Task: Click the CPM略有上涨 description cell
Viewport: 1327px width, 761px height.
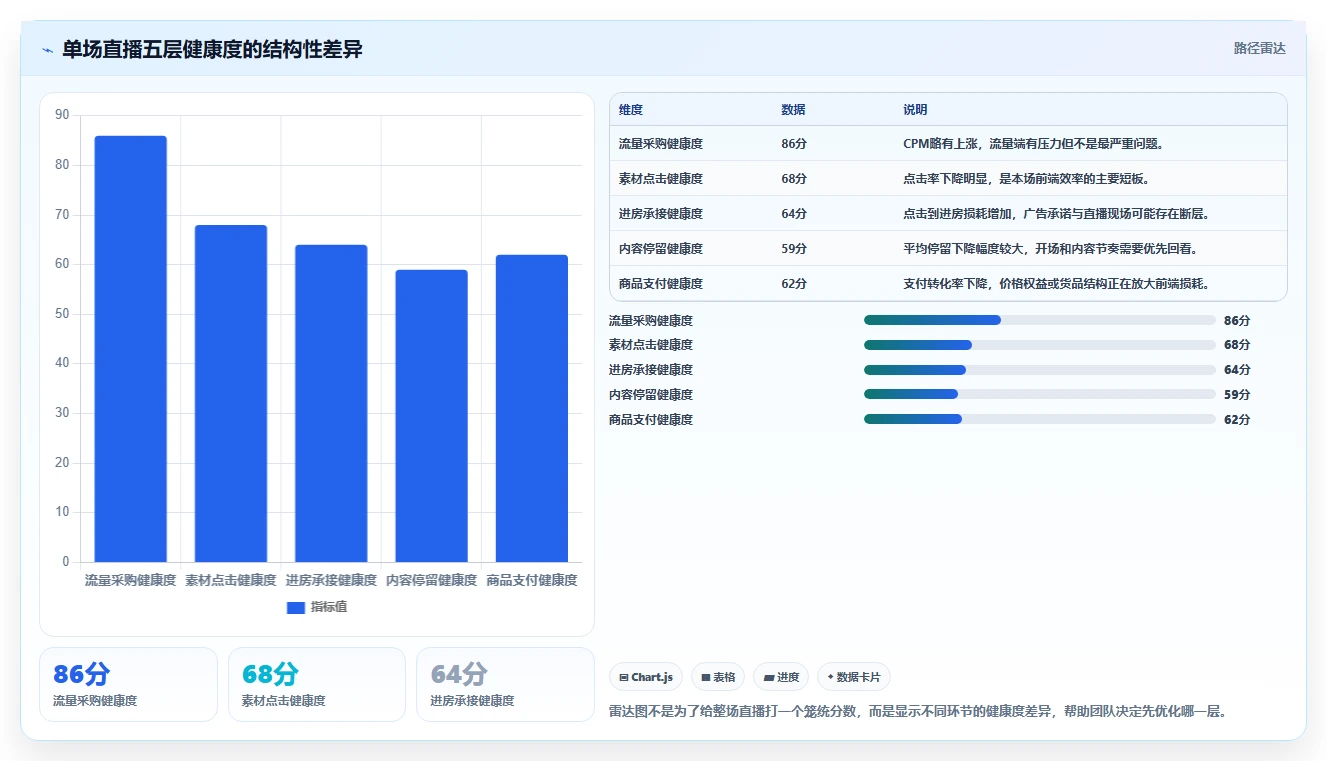Action: tap(1033, 144)
